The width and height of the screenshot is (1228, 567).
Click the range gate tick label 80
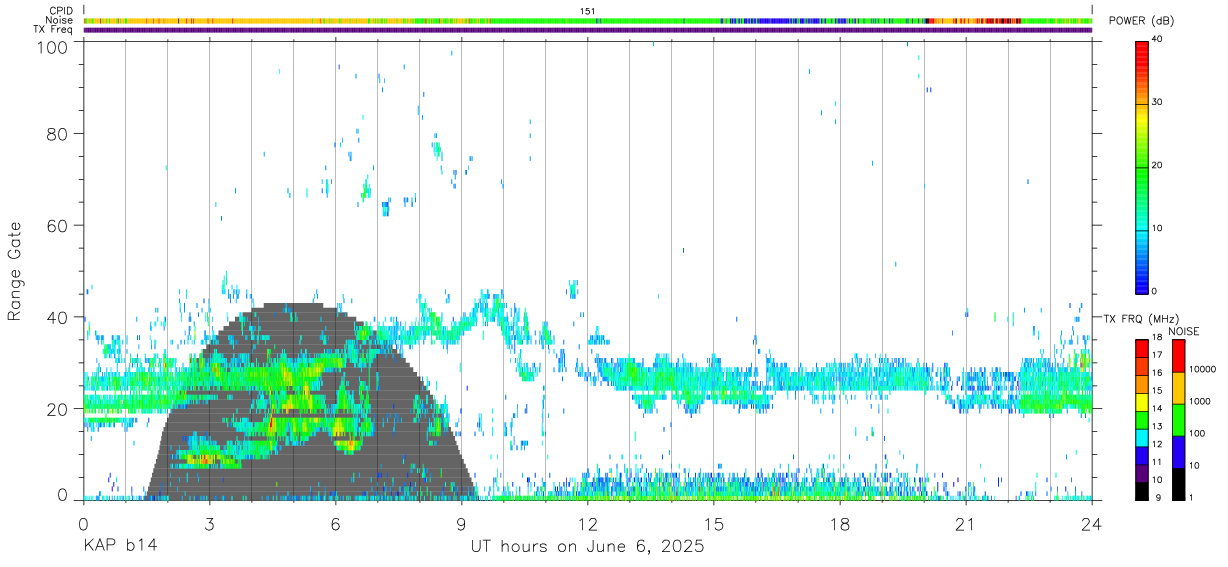pyautogui.click(x=58, y=133)
